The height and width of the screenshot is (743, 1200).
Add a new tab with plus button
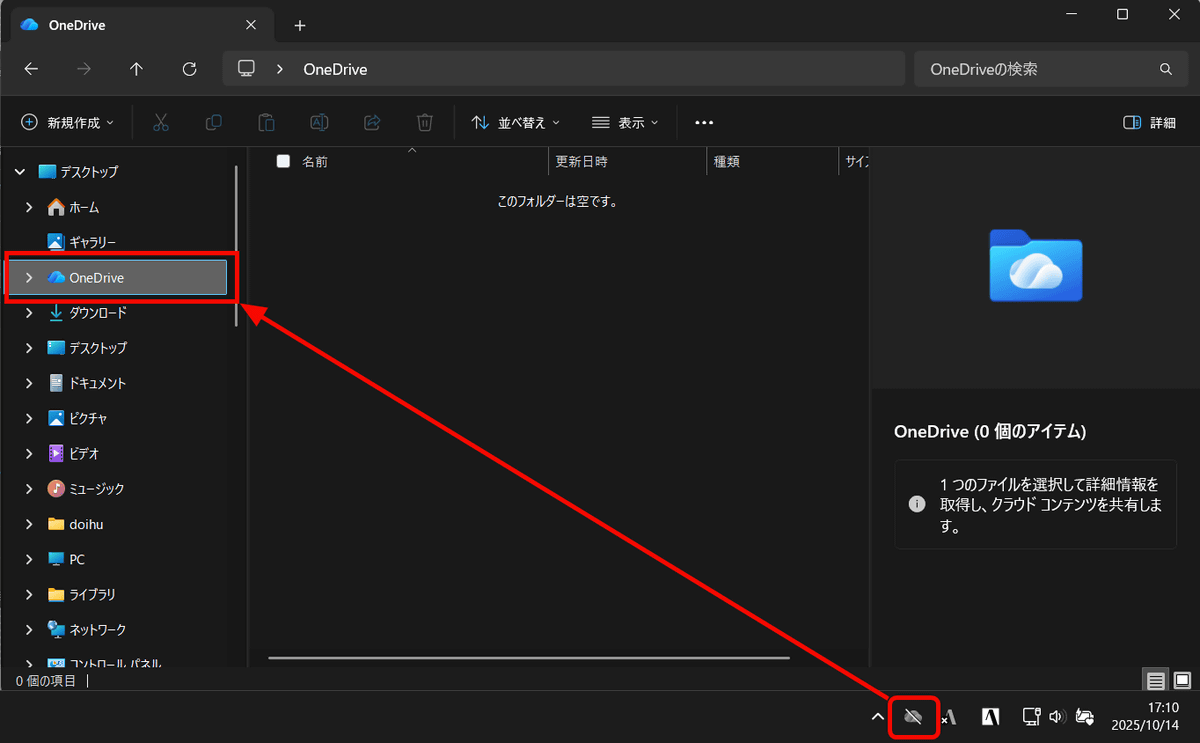pos(300,25)
